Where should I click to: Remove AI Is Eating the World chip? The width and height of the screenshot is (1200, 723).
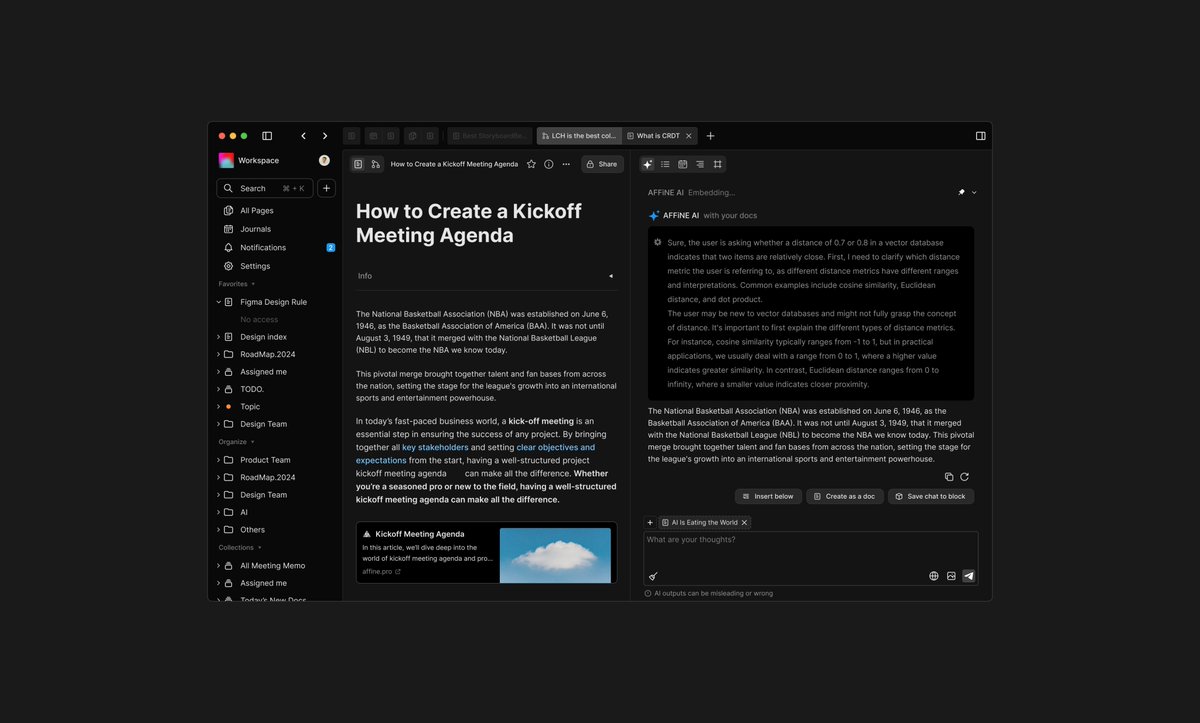[x=744, y=522]
